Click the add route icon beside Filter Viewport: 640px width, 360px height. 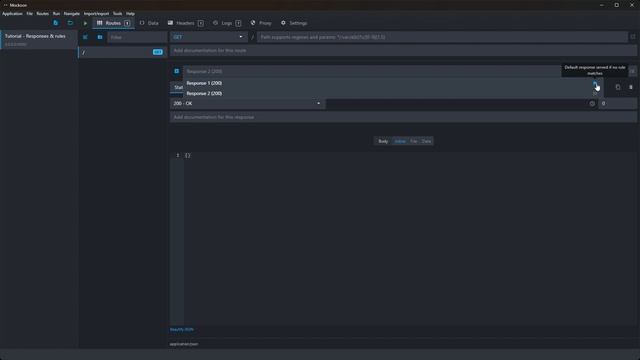(x=85, y=37)
